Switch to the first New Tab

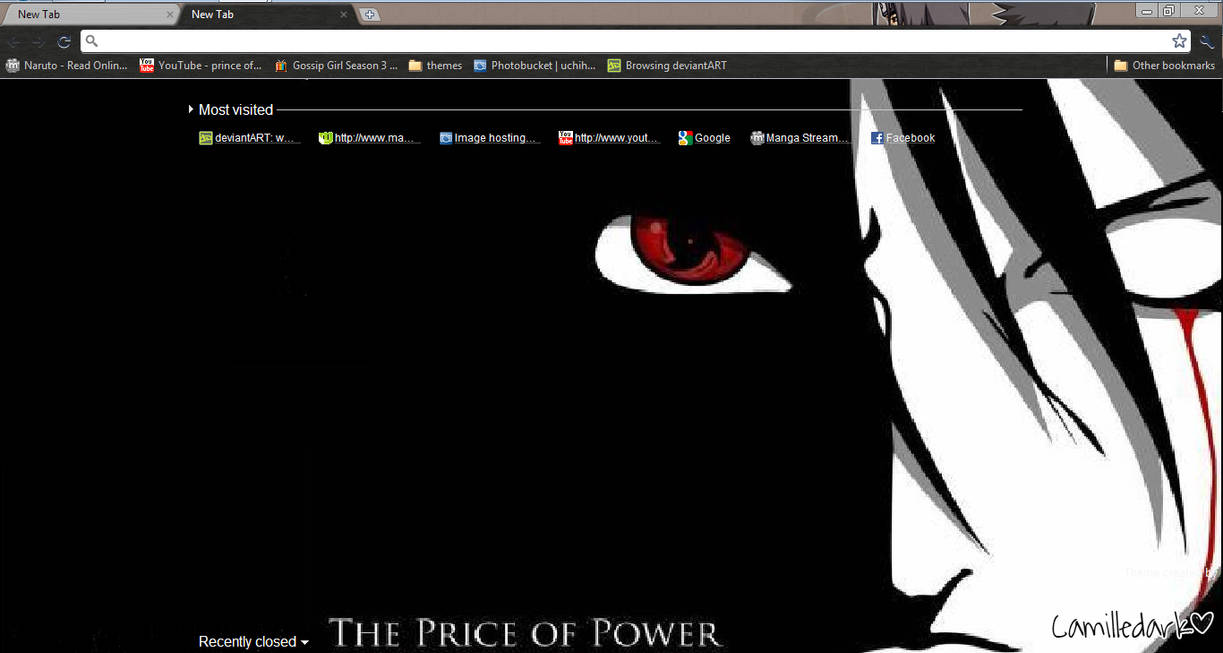tap(88, 15)
